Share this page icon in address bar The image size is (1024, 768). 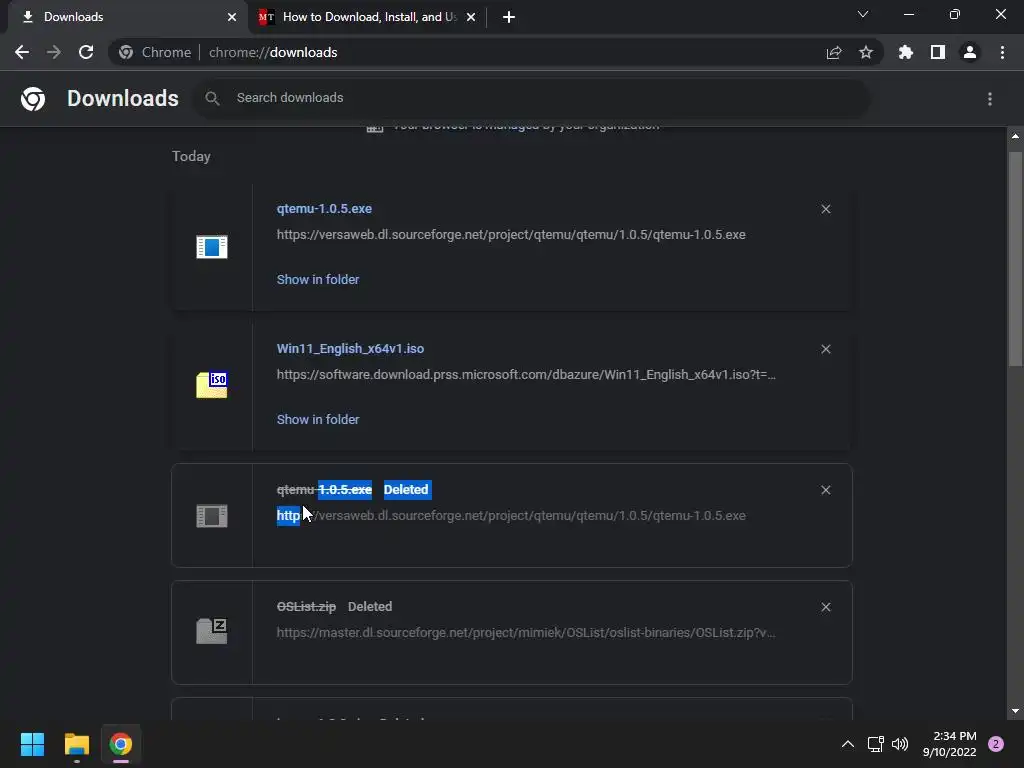point(834,53)
